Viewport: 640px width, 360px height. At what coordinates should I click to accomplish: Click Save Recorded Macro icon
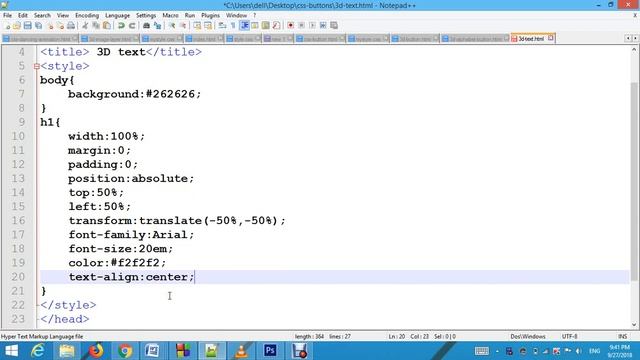click(334, 26)
